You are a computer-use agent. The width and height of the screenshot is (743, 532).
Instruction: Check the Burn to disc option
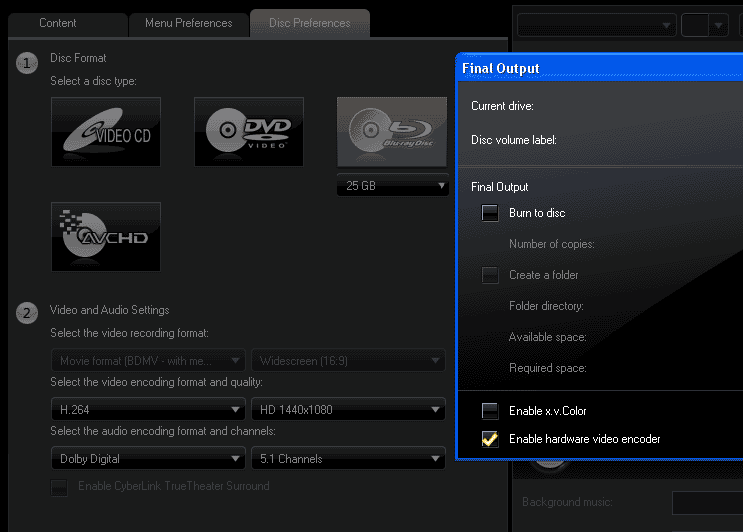click(490, 213)
